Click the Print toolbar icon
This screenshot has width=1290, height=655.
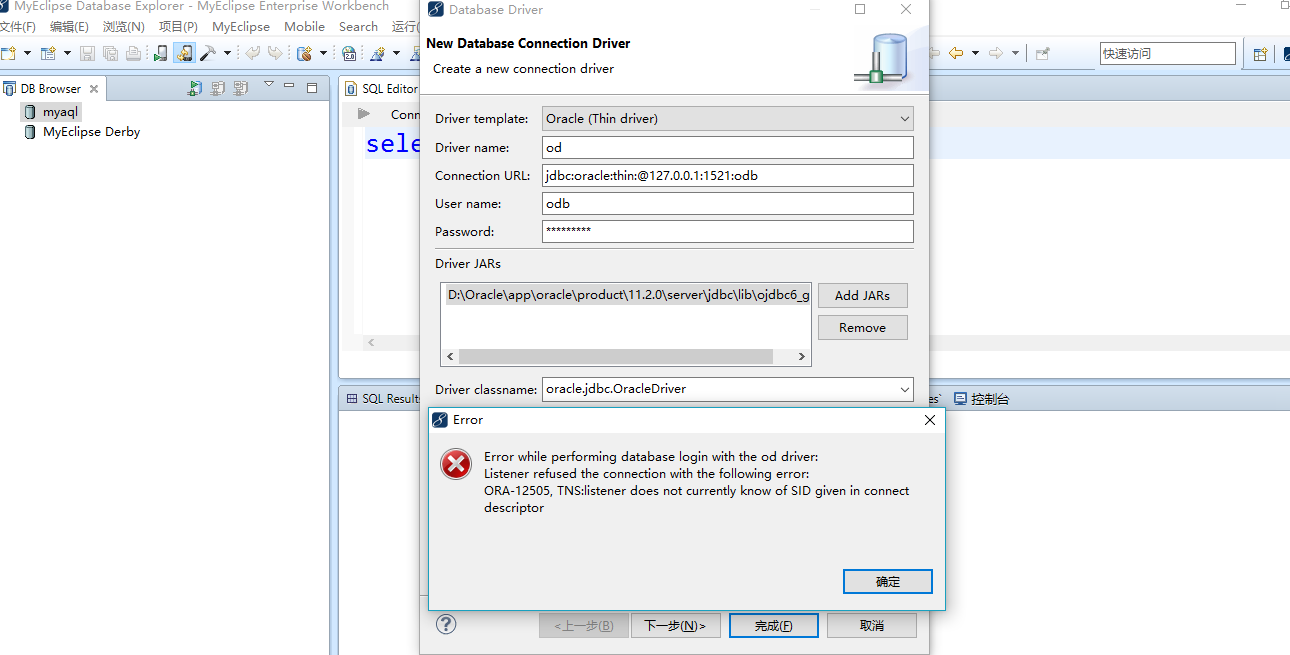coord(133,53)
